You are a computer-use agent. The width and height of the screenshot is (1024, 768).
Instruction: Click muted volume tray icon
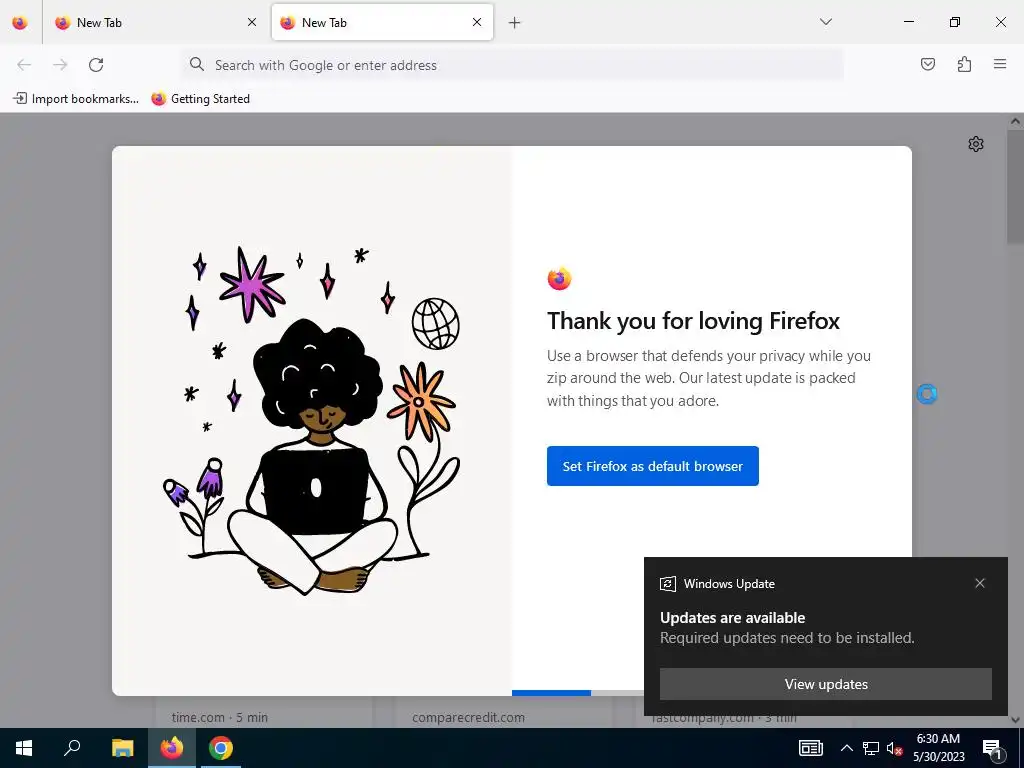(894, 748)
